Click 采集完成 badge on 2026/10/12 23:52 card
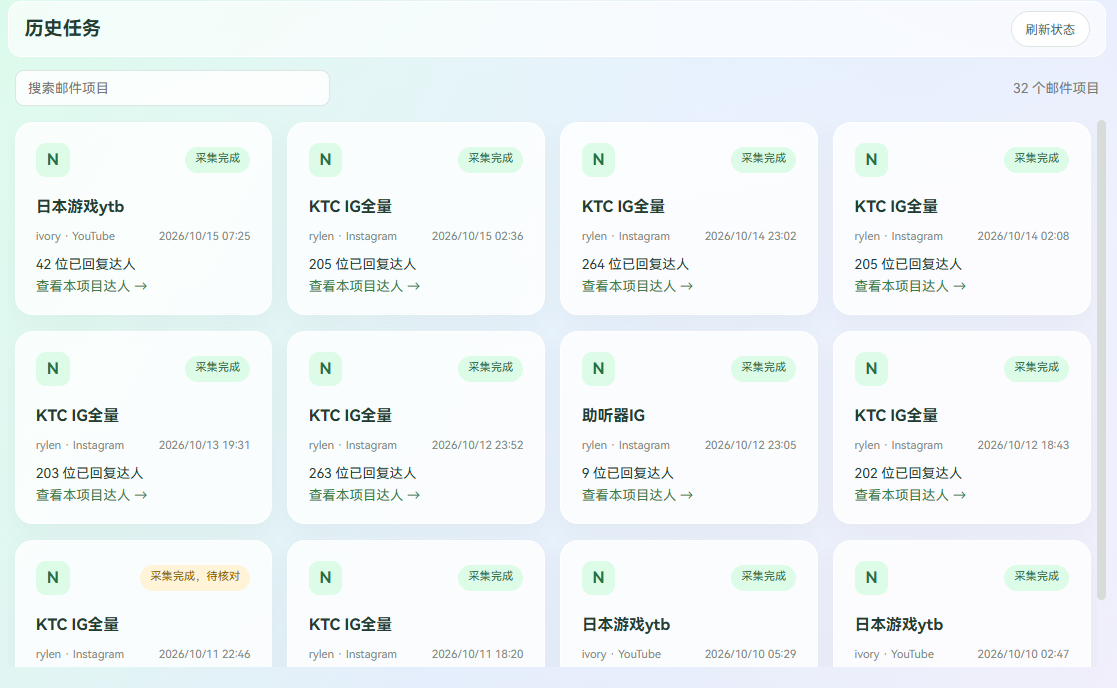The width and height of the screenshot is (1117, 688). click(x=490, y=368)
